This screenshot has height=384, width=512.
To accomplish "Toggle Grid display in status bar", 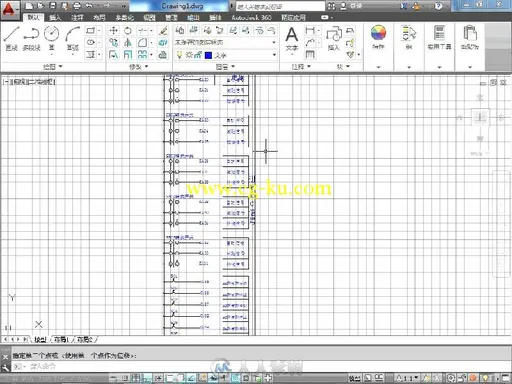I will pos(135,378).
